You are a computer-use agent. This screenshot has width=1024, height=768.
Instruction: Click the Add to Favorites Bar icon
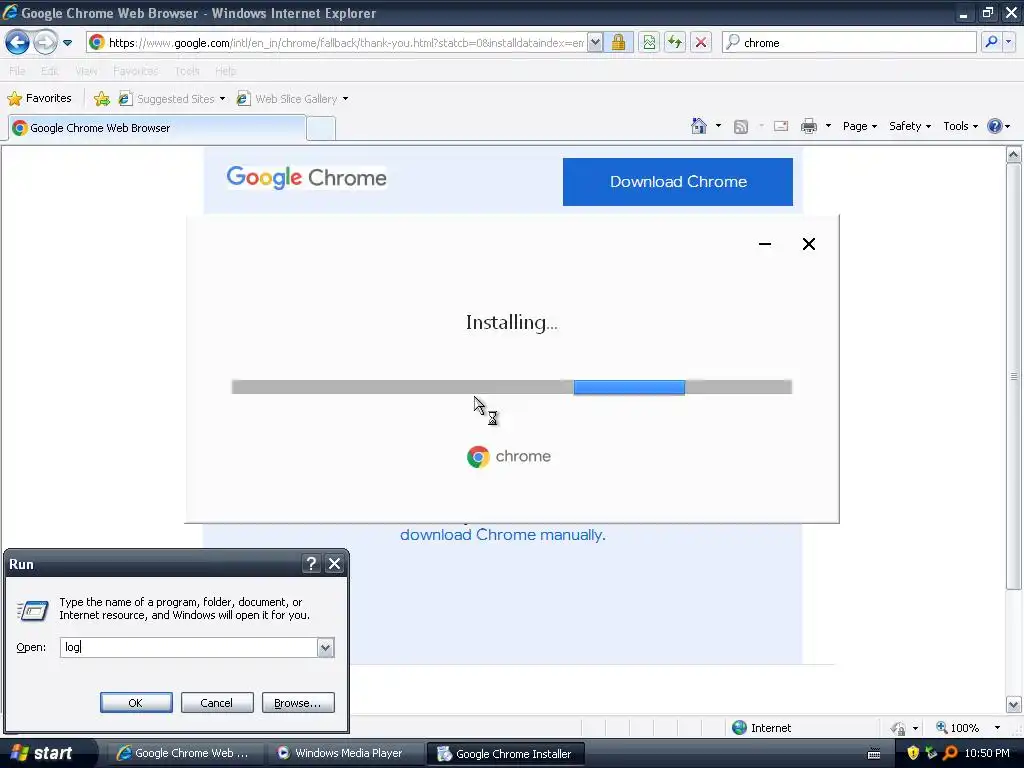pyautogui.click(x=102, y=99)
